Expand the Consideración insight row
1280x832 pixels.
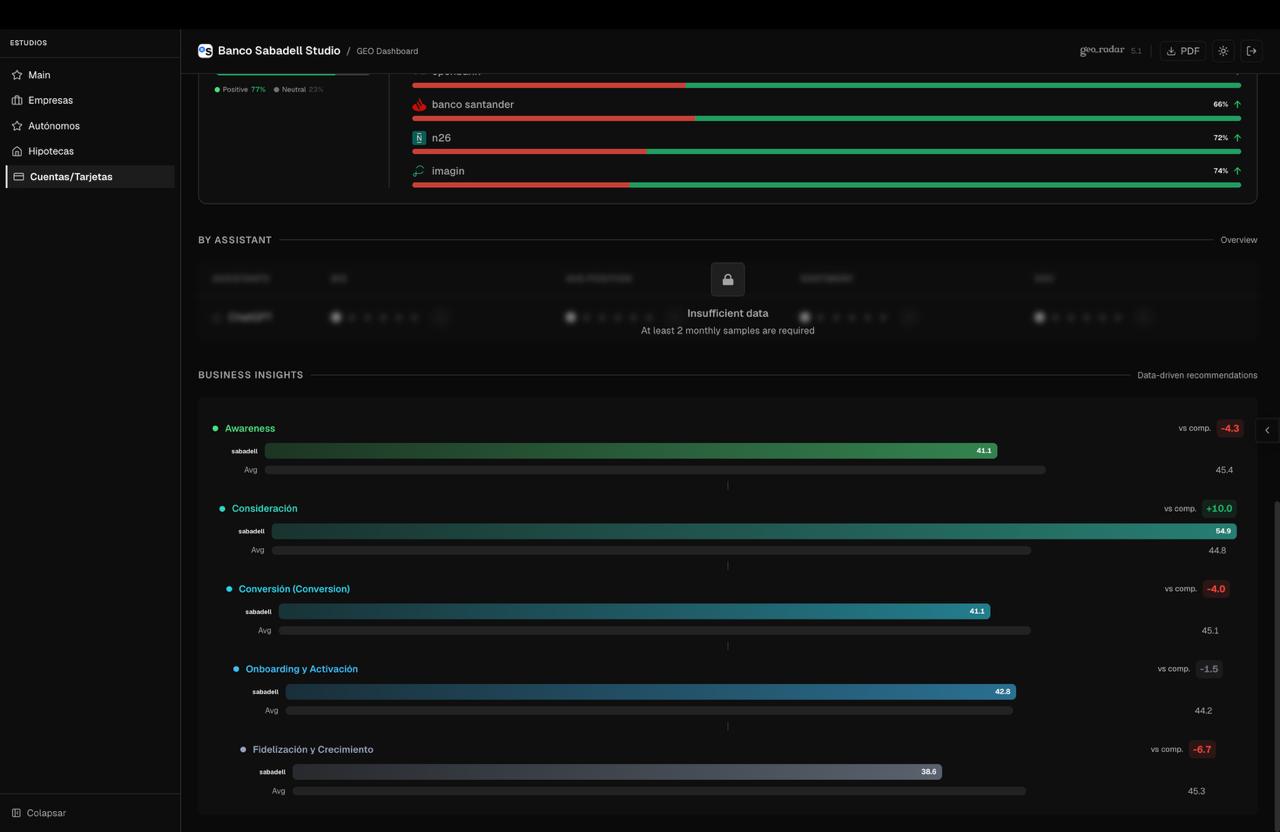[264, 509]
